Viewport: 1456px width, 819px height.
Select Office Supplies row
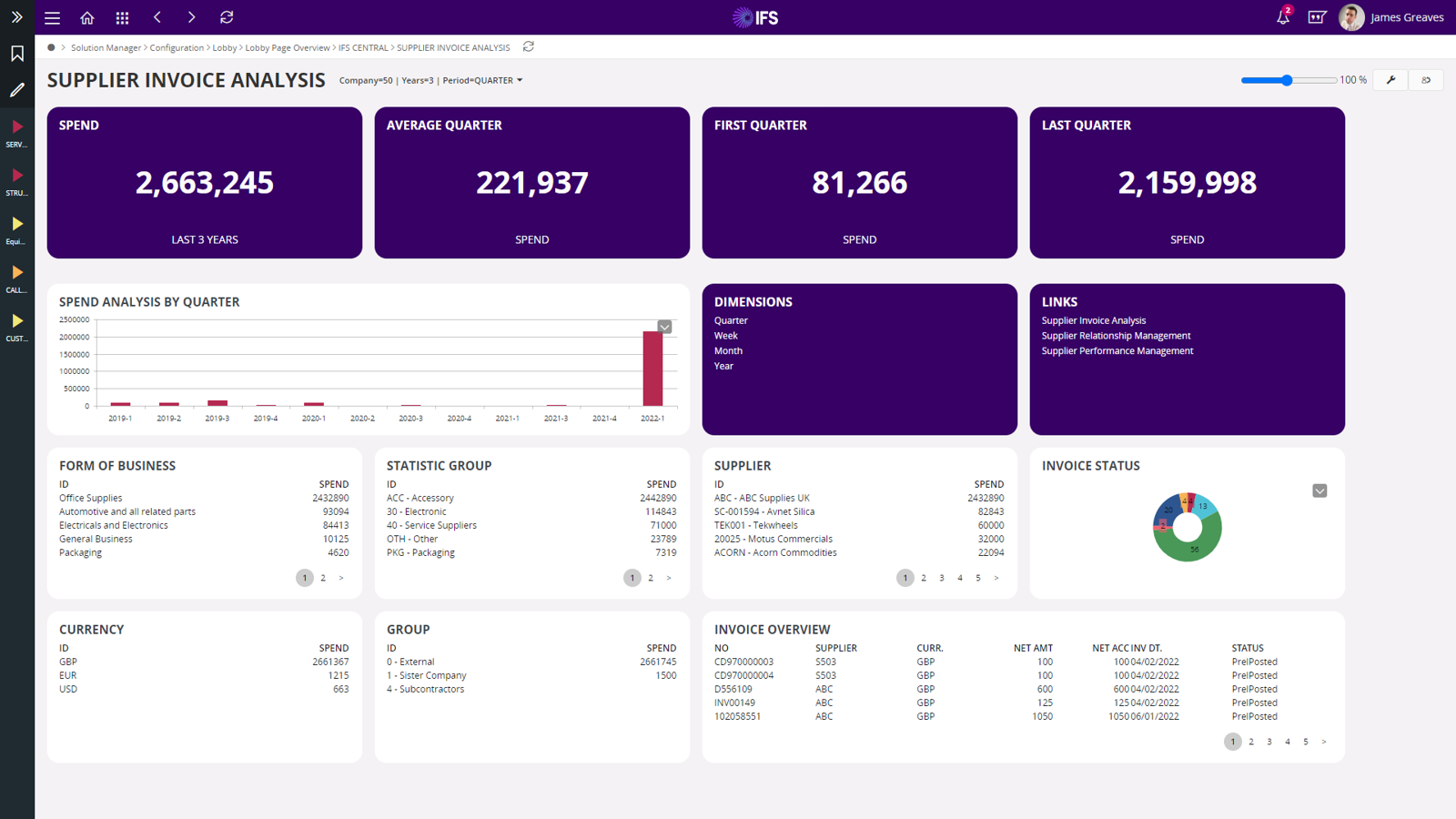(x=204, y=498)
